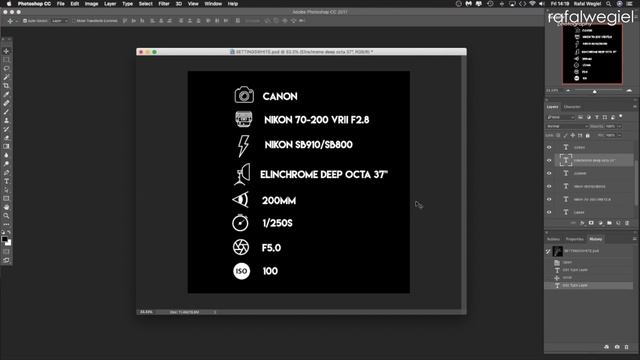640x360 pixels.
Task: Select the Path Selection tool
Action: click(x=6, y=190)
